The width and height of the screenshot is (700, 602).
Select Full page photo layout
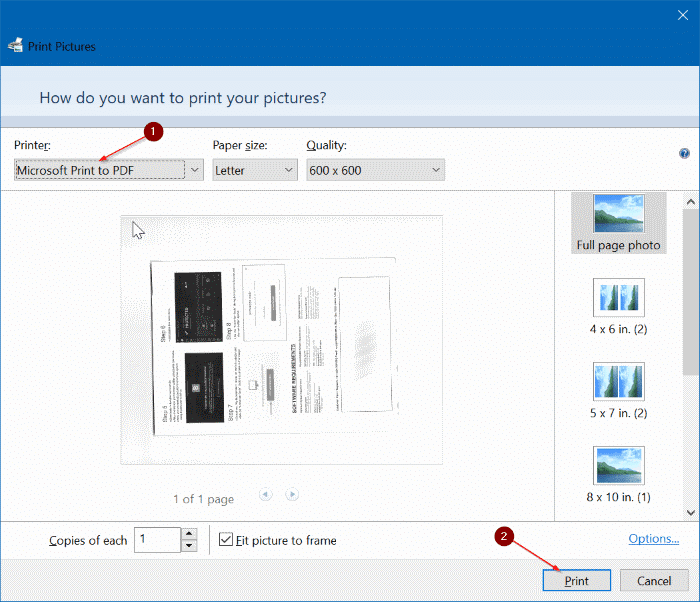[x=618, y=223]
